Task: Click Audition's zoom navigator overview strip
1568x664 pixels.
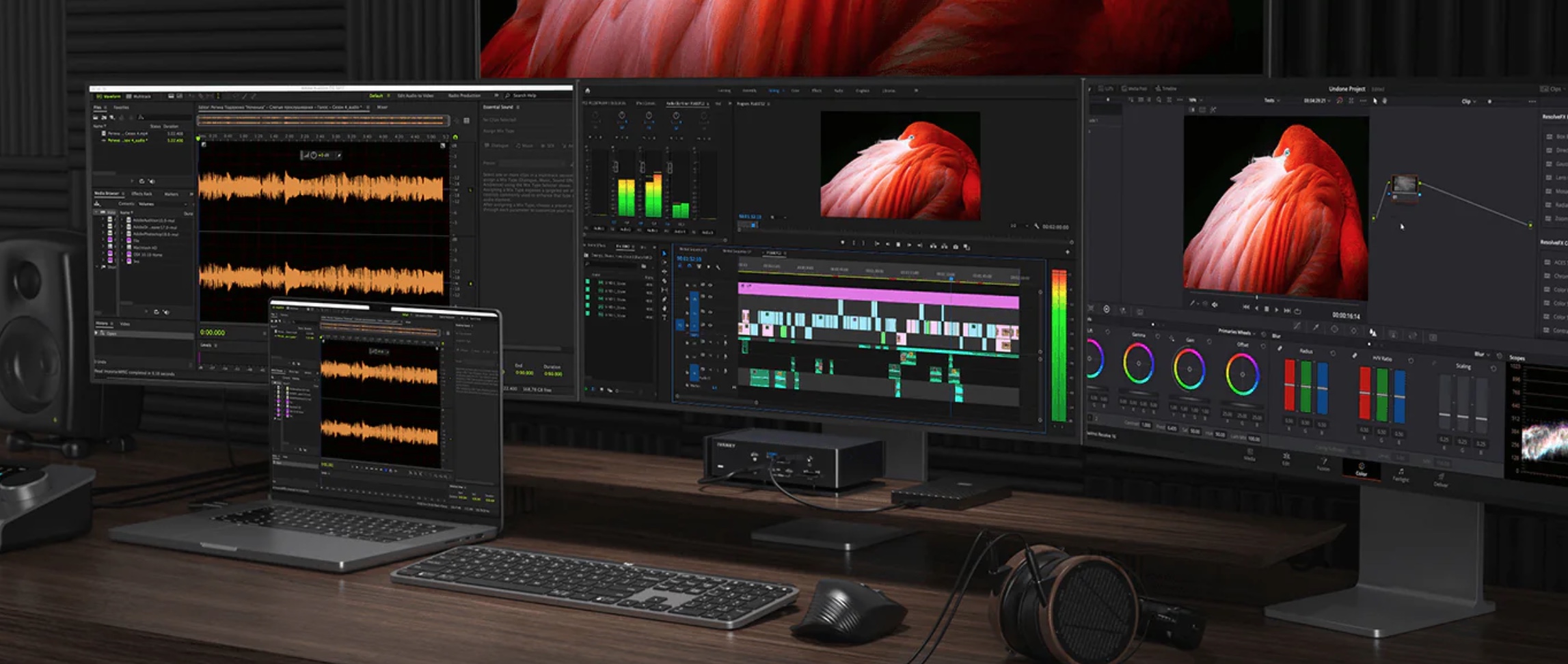Action: click(324, 120)
